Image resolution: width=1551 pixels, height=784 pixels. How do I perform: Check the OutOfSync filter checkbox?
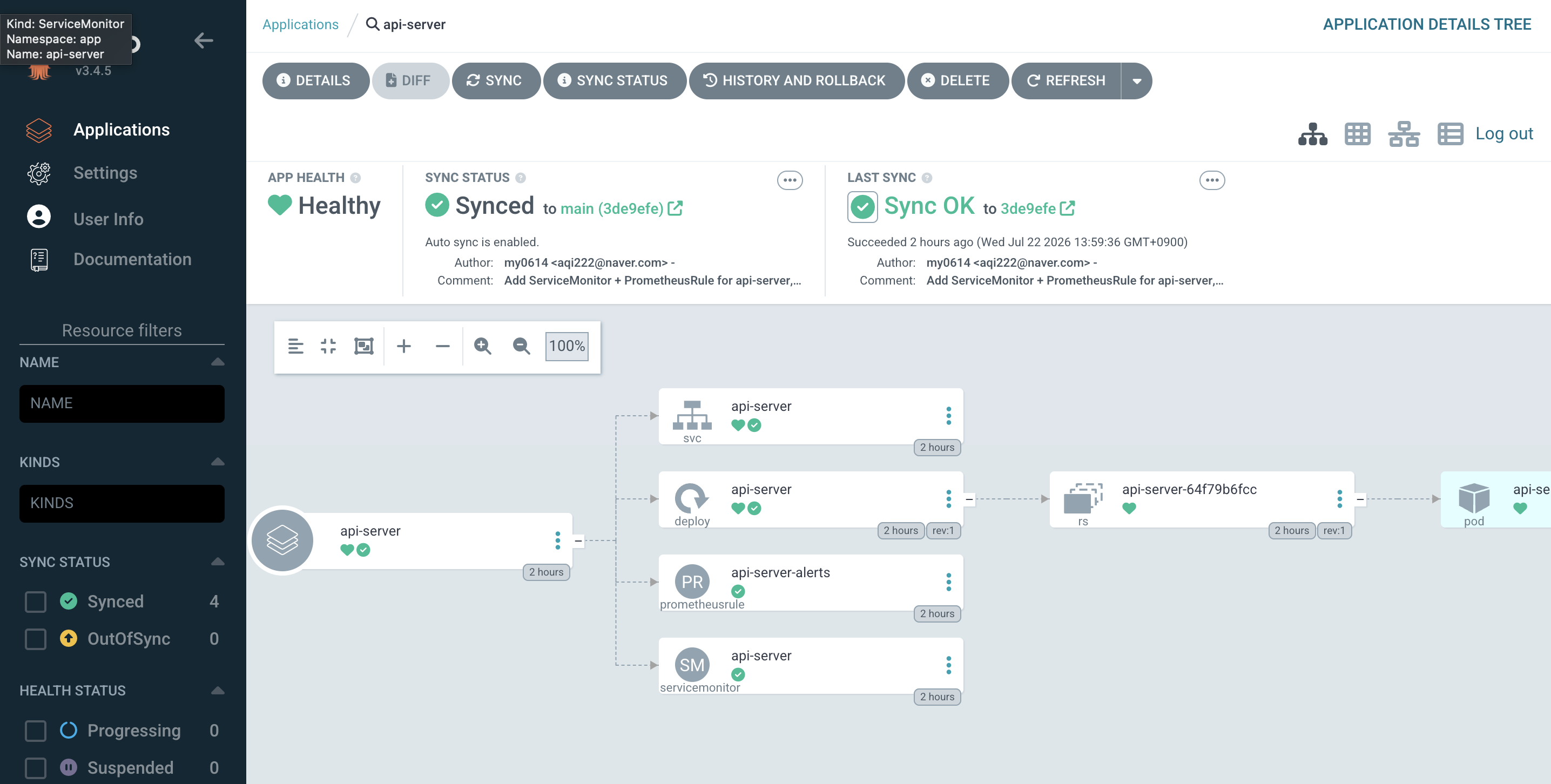36,639
